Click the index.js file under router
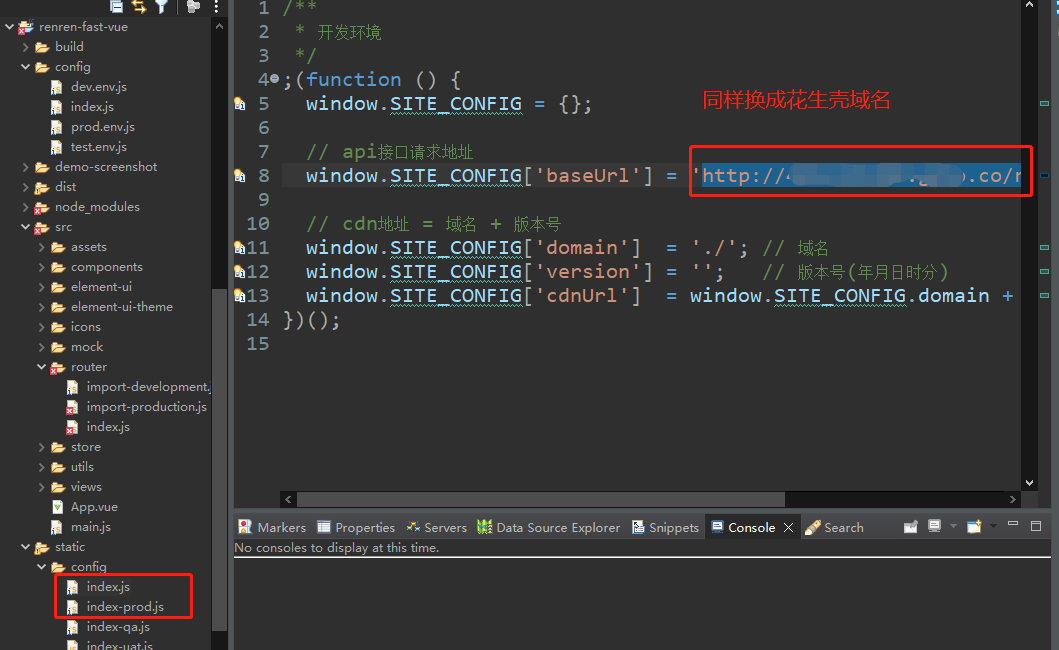This screenshot has height=650, width=1059. (x=108, y=427)
